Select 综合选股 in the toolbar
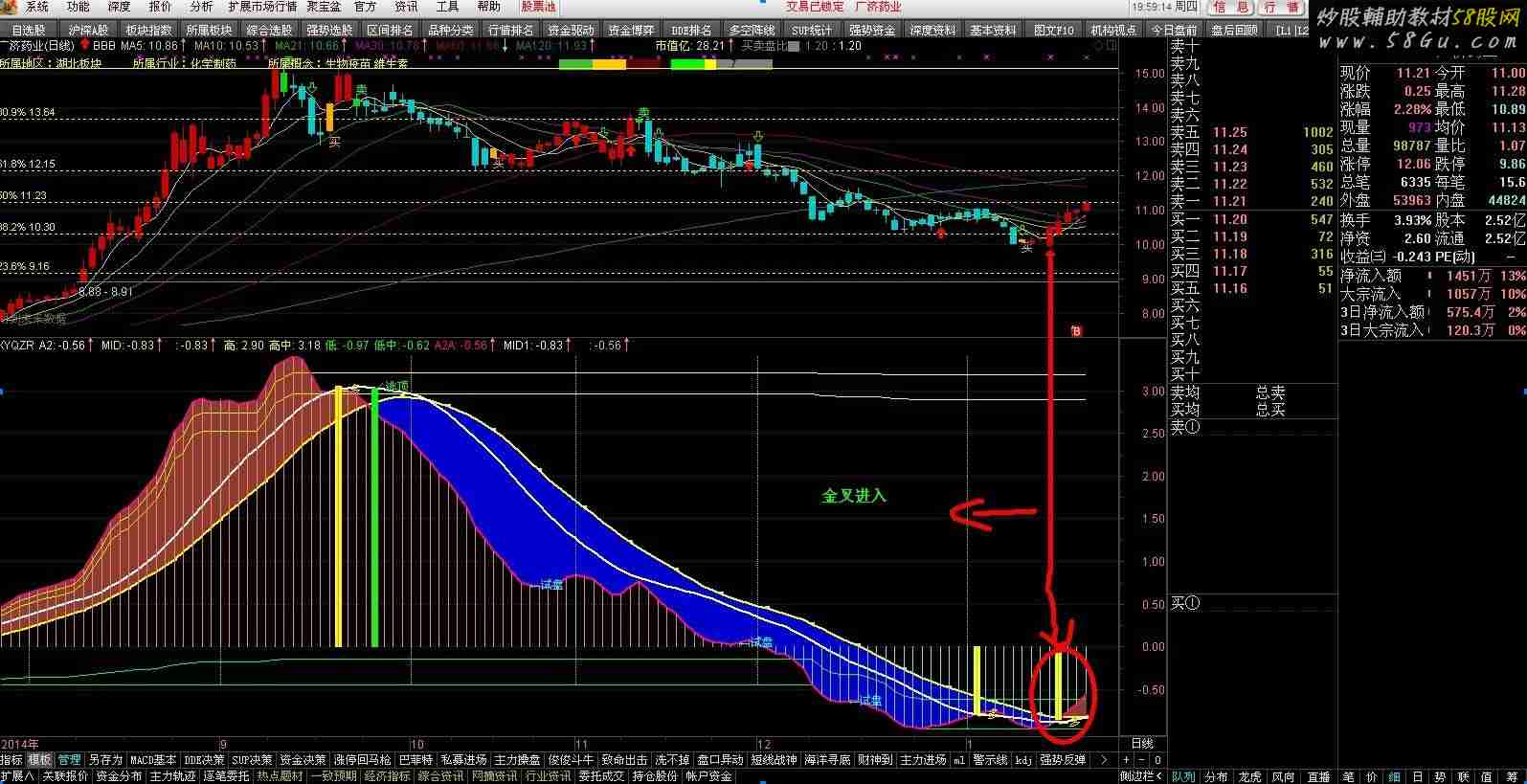 click(x=269, y=30)
